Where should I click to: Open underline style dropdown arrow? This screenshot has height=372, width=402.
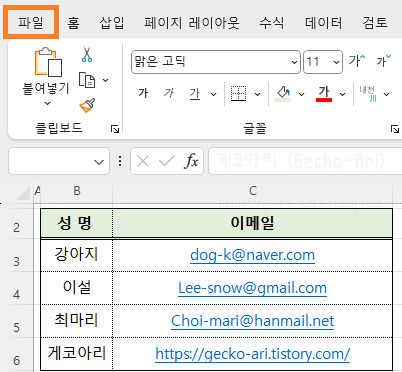pos(214,94)
